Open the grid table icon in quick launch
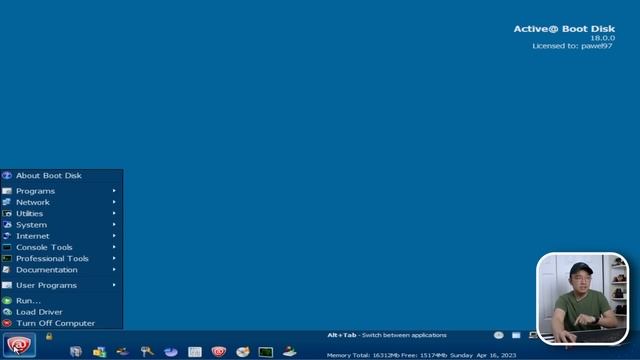The width and height of the screenshot is (640, 360). coord(195,351)
